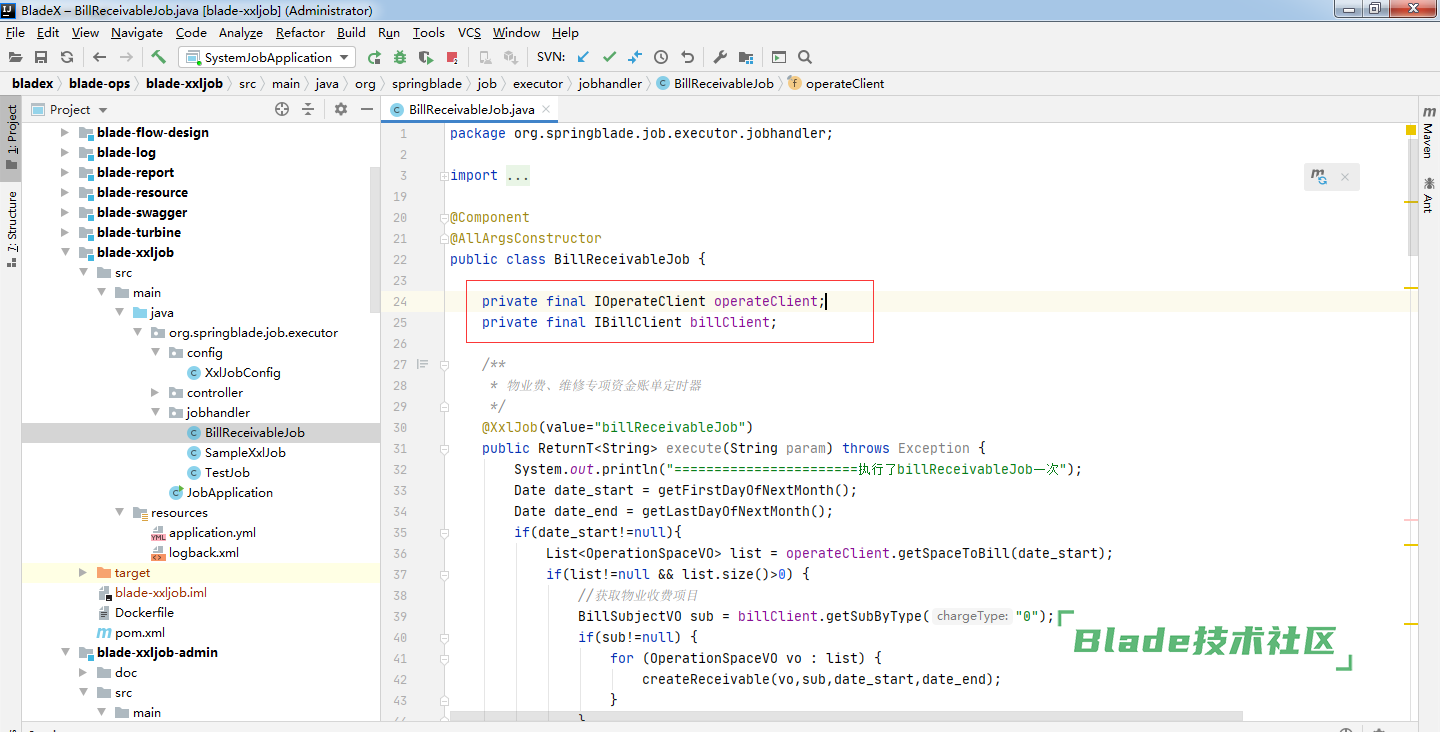Build project with the hammer icon
Viewport: 1440px width, 732px height.
(x=159, y=57)
